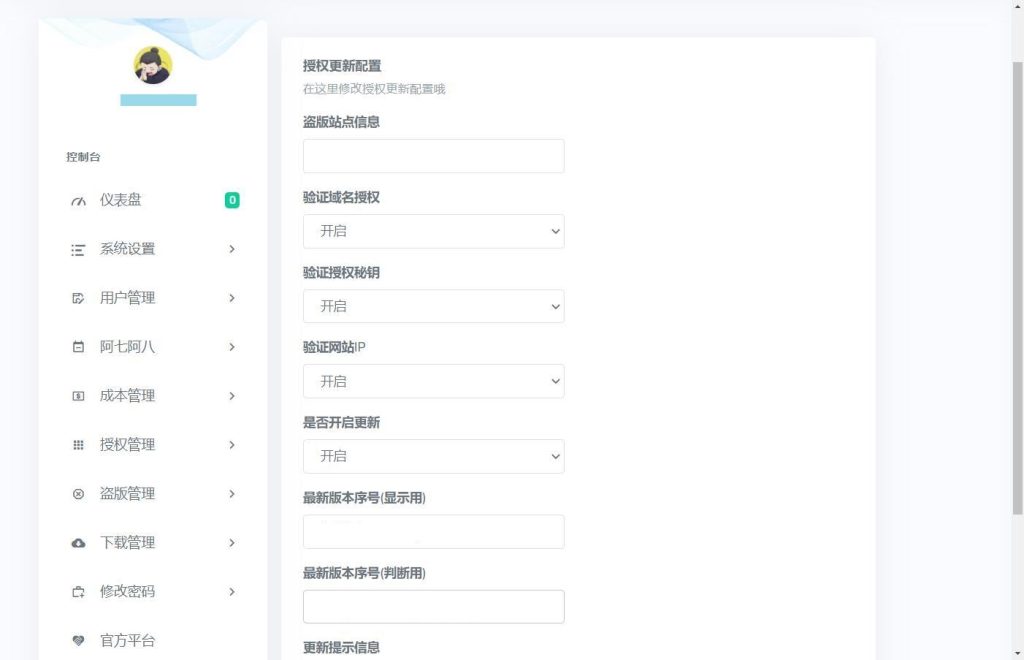Click the 盗版管理 blocked-circle icon
Viewport: 1024px width, 660px height.
click(x=79, y=494)
